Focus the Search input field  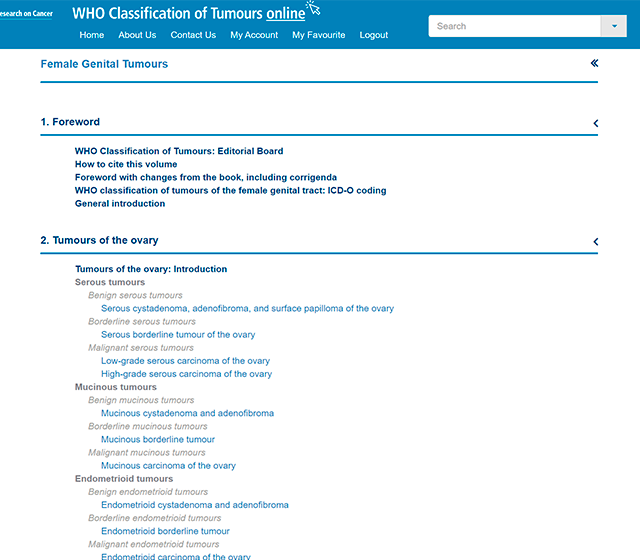point(514,26)
